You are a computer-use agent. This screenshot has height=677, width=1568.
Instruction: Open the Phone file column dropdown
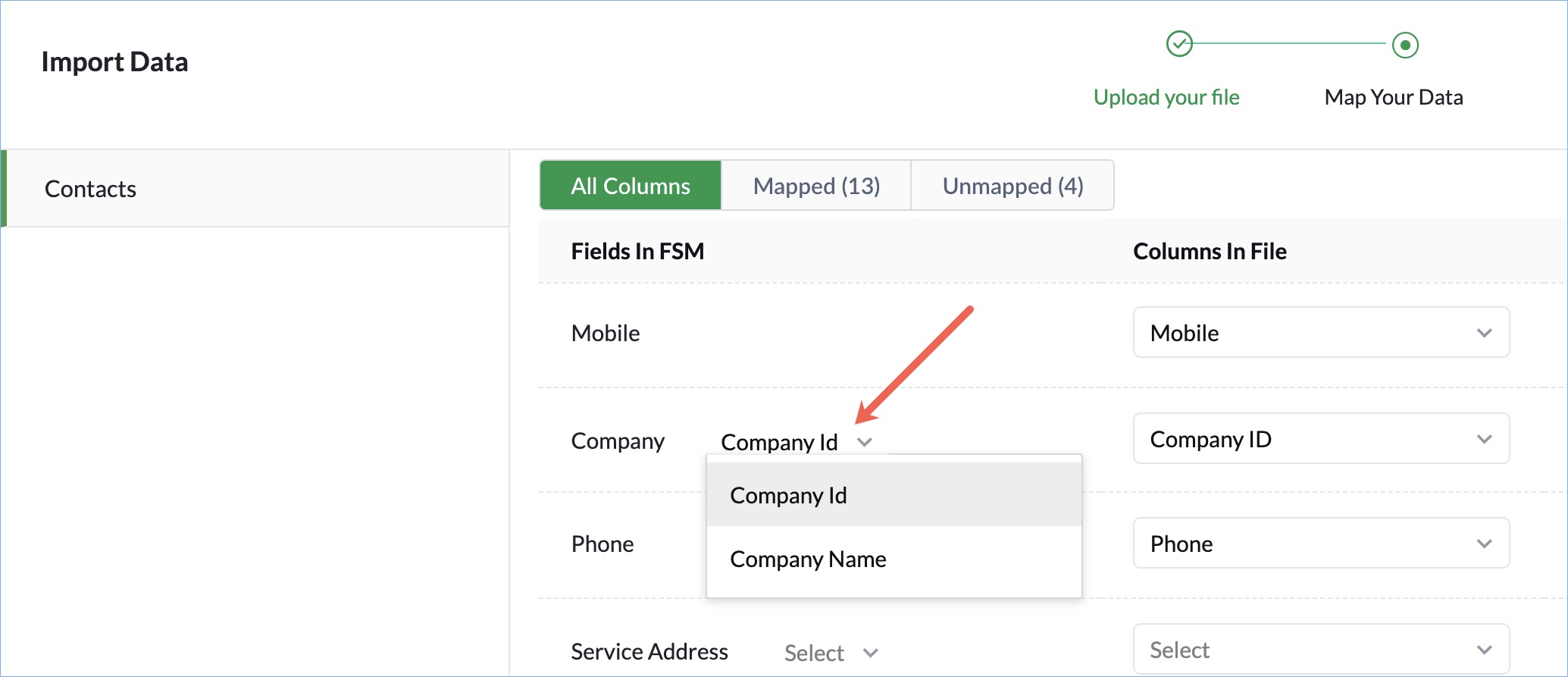(x=1320, y=544)
